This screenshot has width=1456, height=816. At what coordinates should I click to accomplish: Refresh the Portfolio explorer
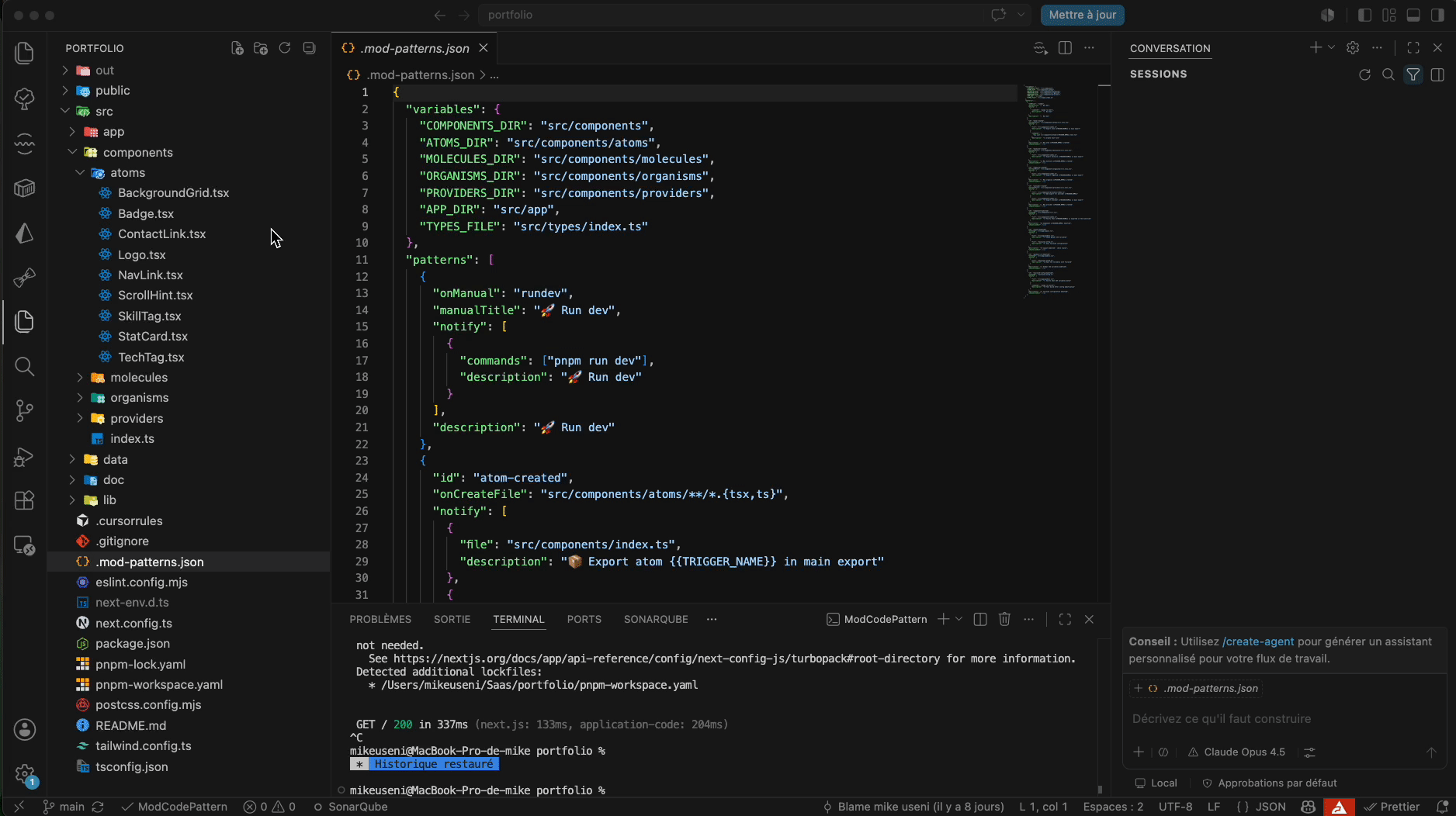[285, 48]
